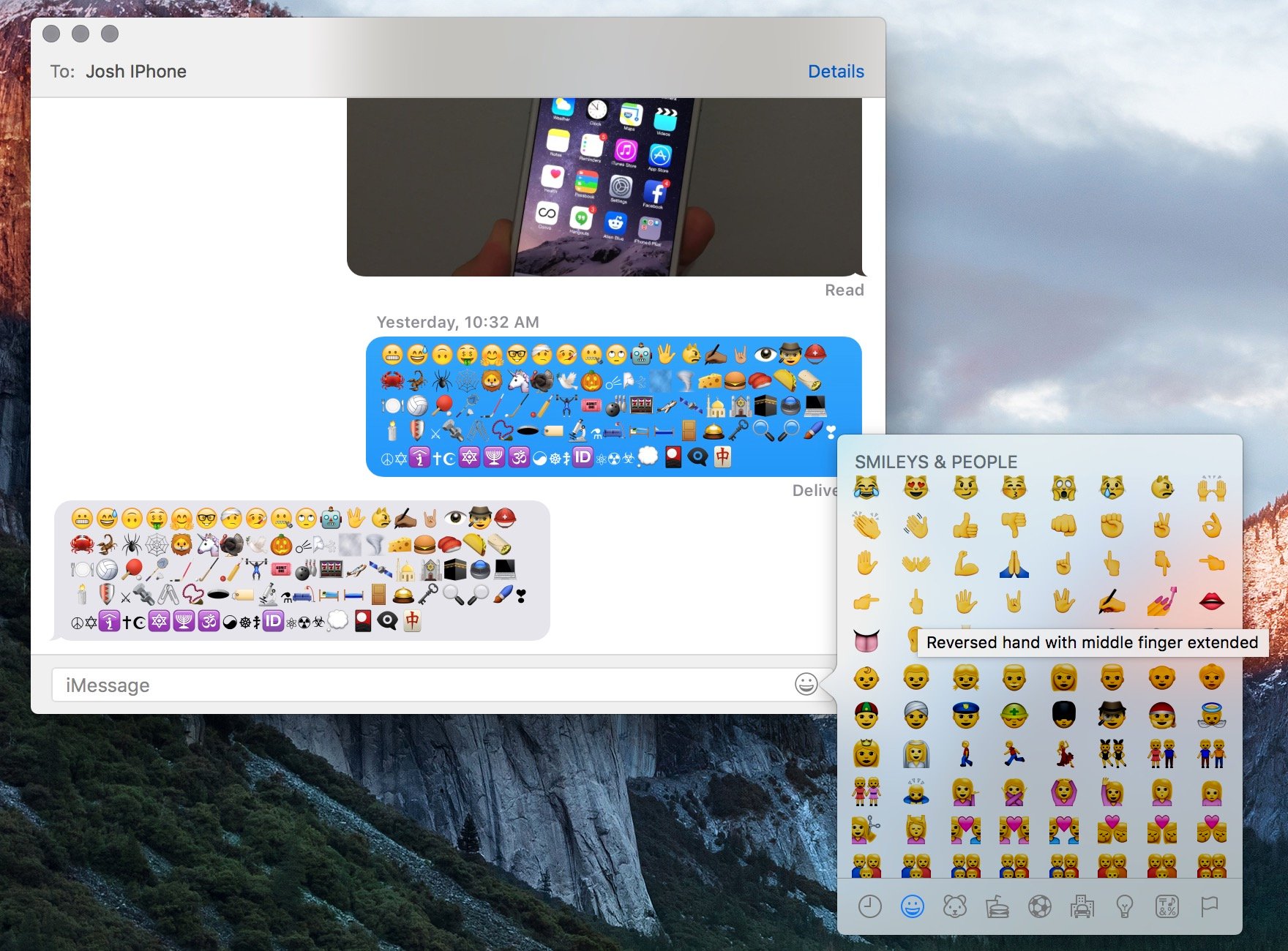Switch to Objects lightbulb category tab
This screenshot has width=1288, height=951.
click(1124, 907)
